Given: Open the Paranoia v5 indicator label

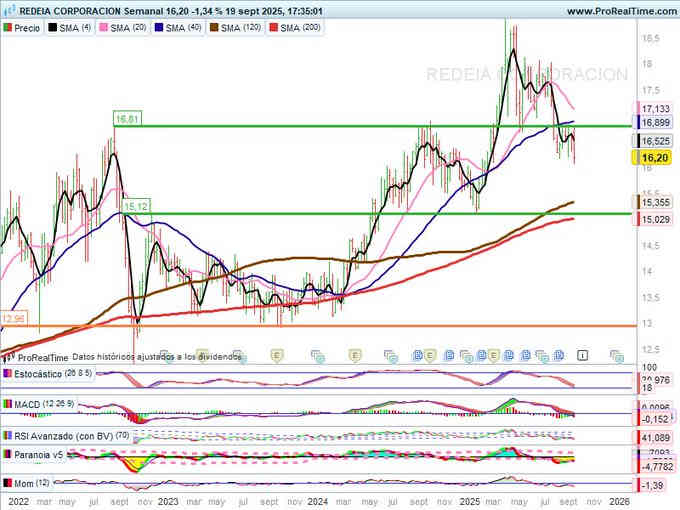Looking at the screenshot, I should 39,455.
